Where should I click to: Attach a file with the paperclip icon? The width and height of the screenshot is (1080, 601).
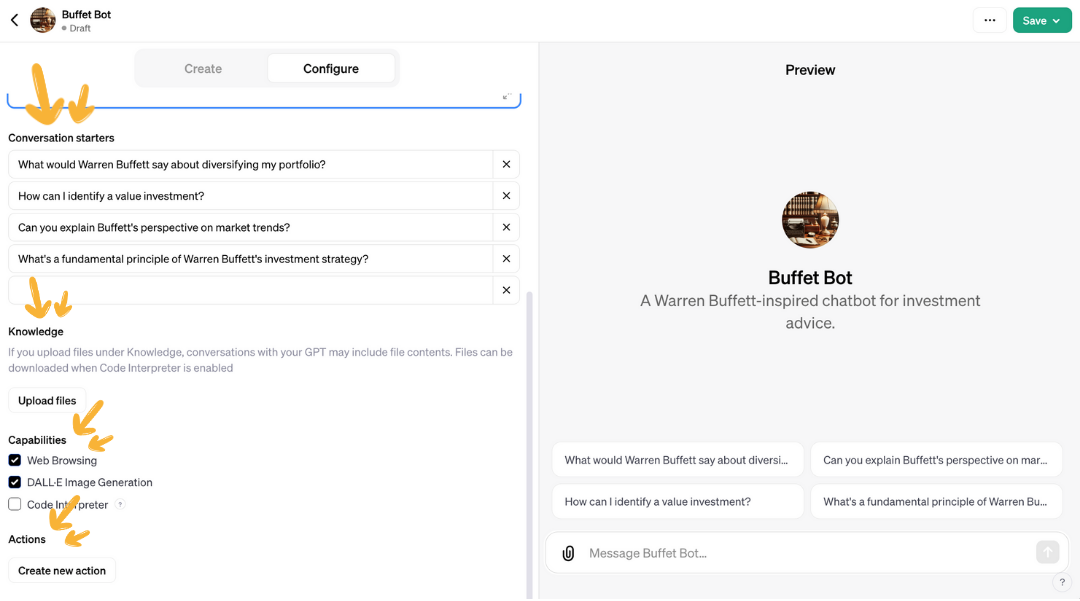pyautogui.click(x=568, y=553)
